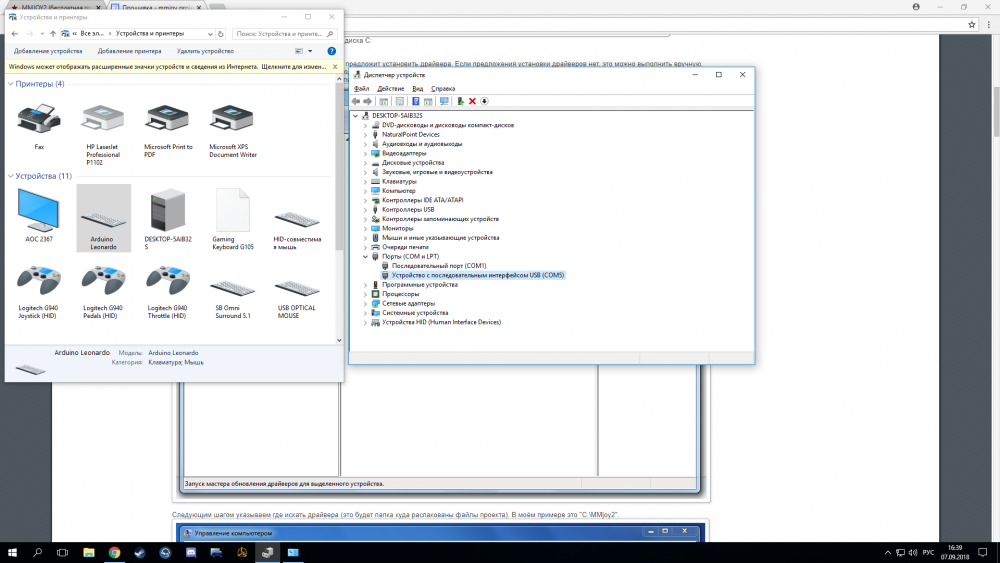Expand NaturalPoint Devices node
The height and width of the screenshot is (563, 1000).
pyautogui.click(x=365, y=135)
